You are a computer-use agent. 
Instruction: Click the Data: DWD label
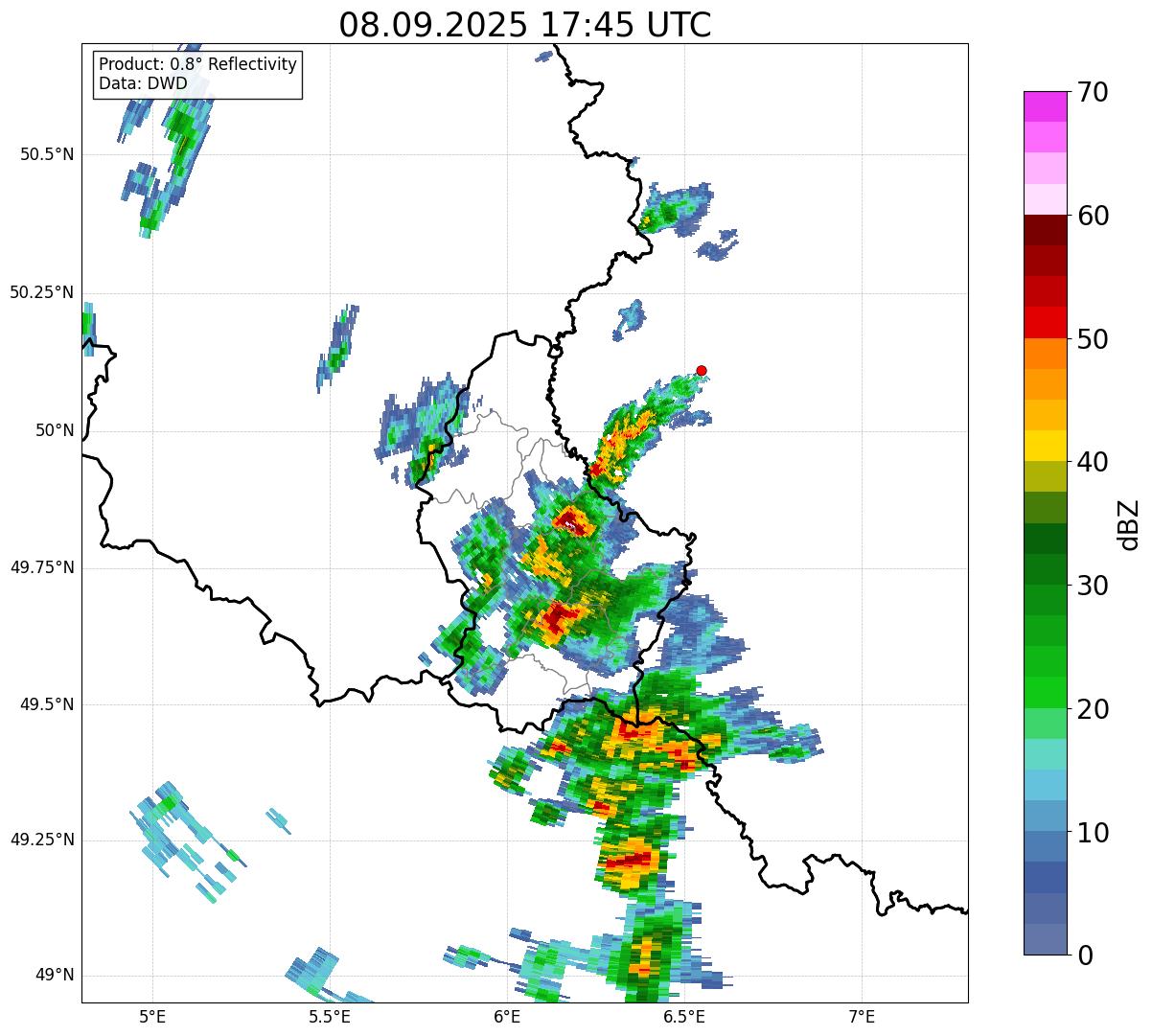(x=143, y=83)
